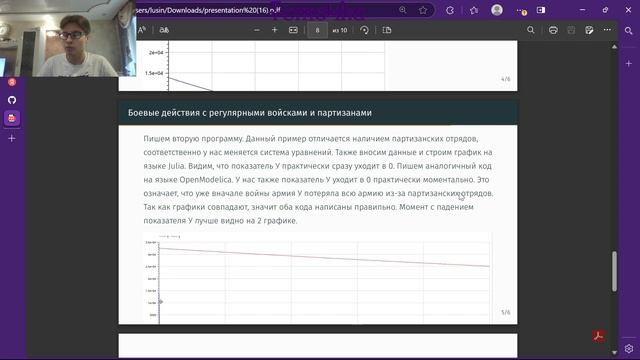The height and width of the screenshot is (360, 640).
Task: Open the sidebar search icon
Action: point(629,31)
